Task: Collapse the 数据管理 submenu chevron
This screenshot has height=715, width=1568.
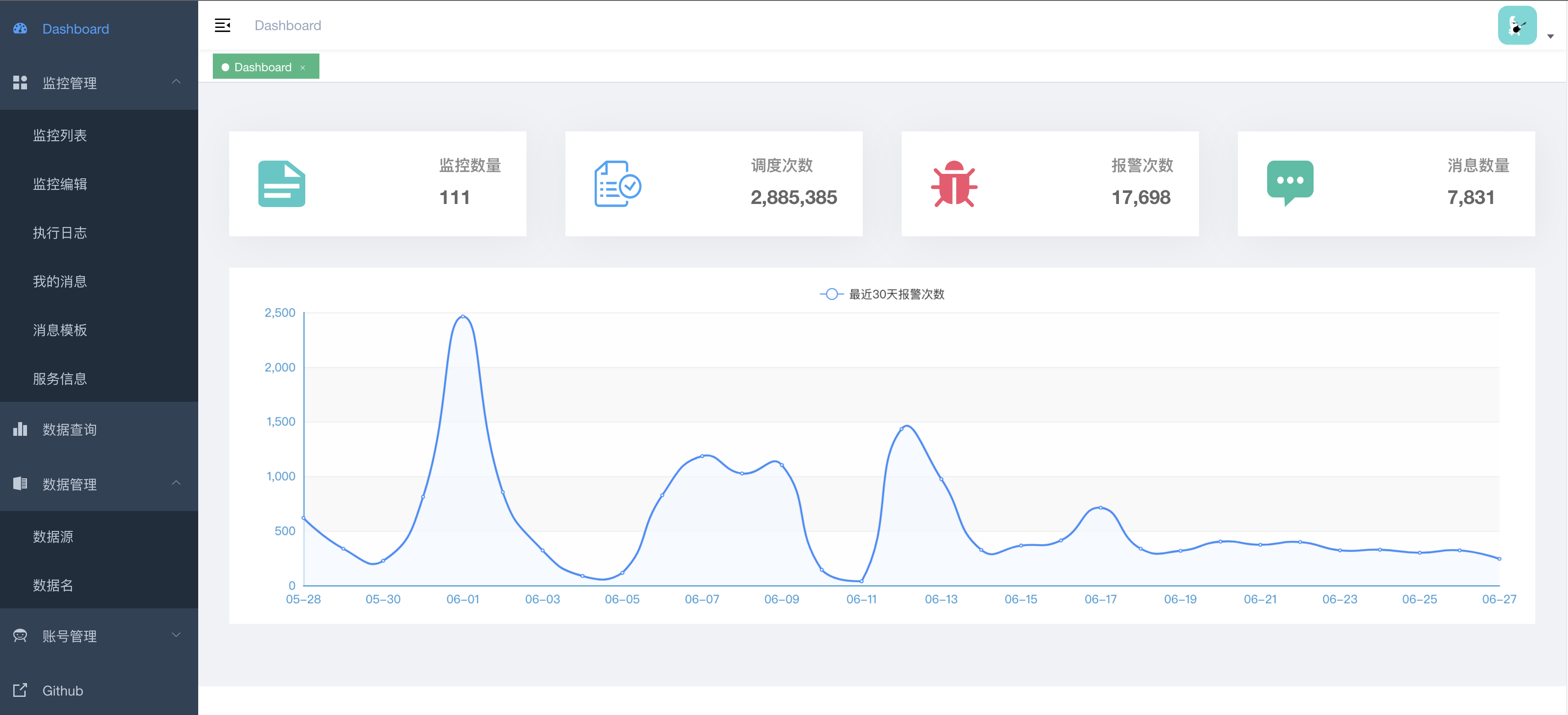Action: click(176, 483)
